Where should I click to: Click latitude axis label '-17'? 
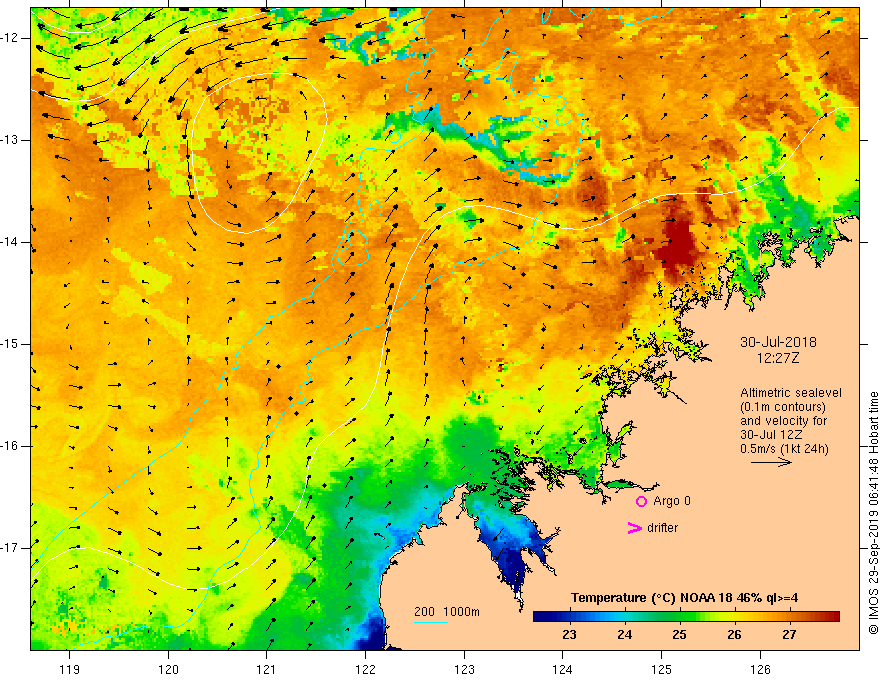[x=10, y=548]
